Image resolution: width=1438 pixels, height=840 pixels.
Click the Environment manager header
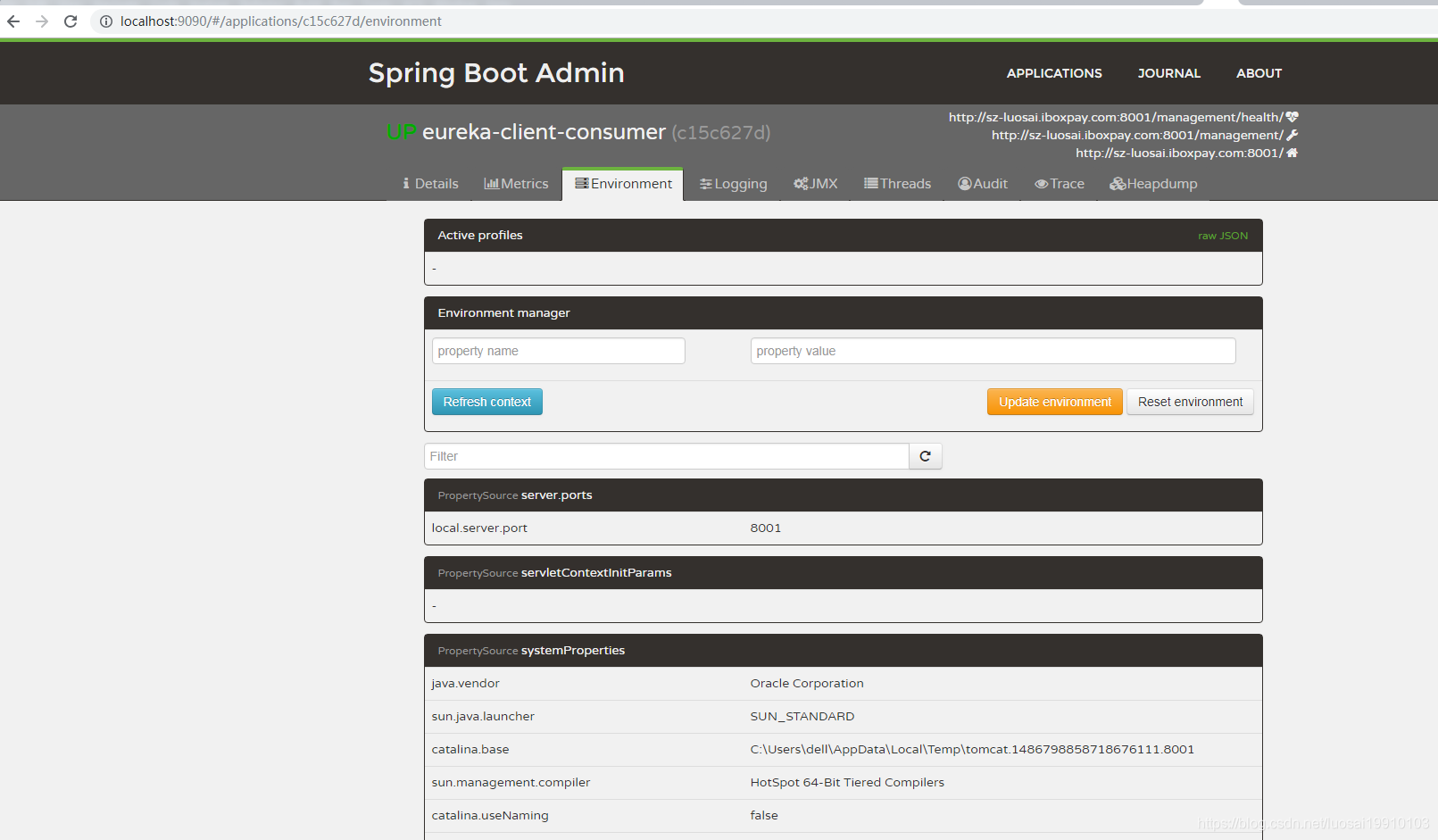coord(844,313)
